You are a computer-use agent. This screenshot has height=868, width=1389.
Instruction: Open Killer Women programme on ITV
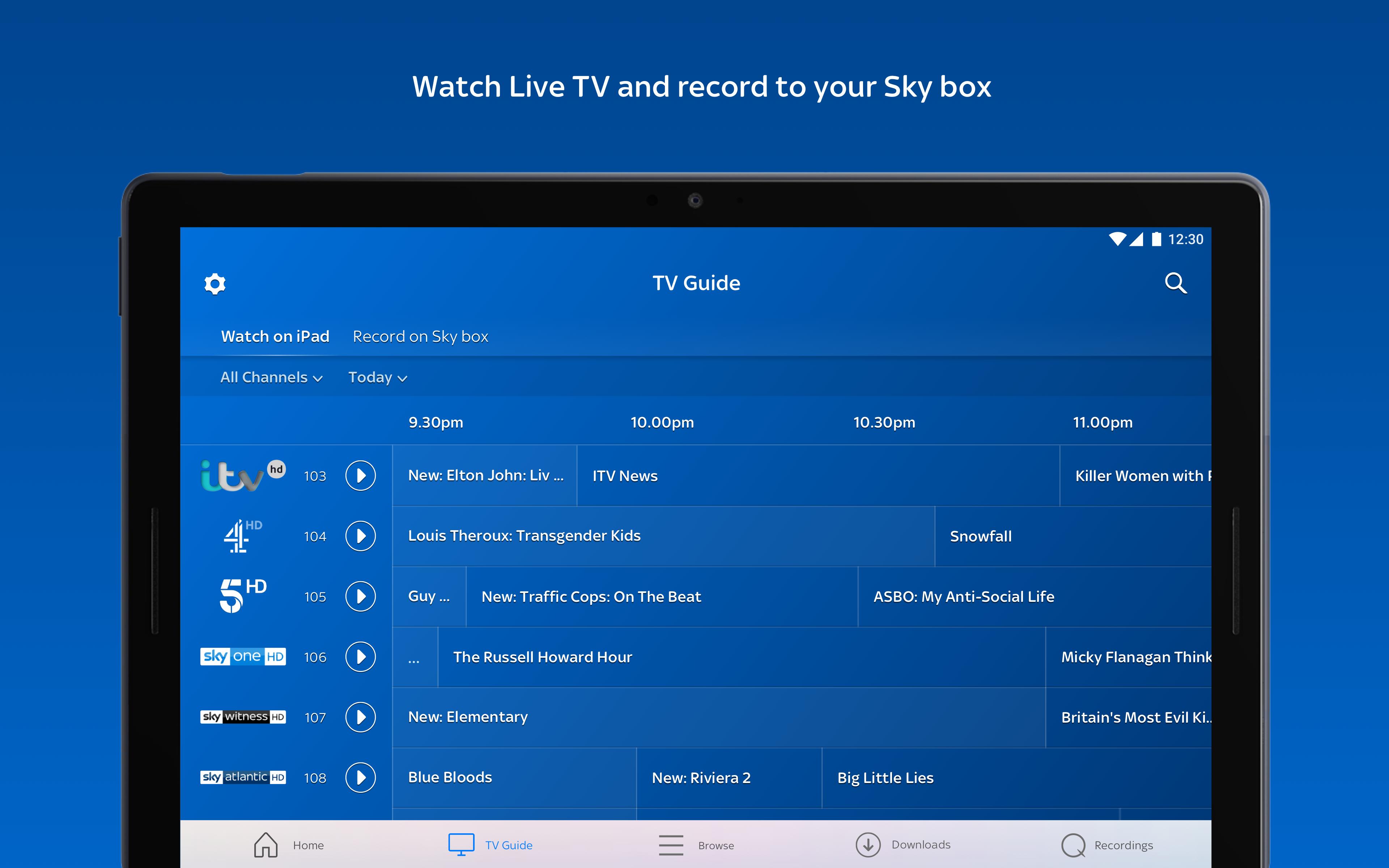click(1135, 475)
